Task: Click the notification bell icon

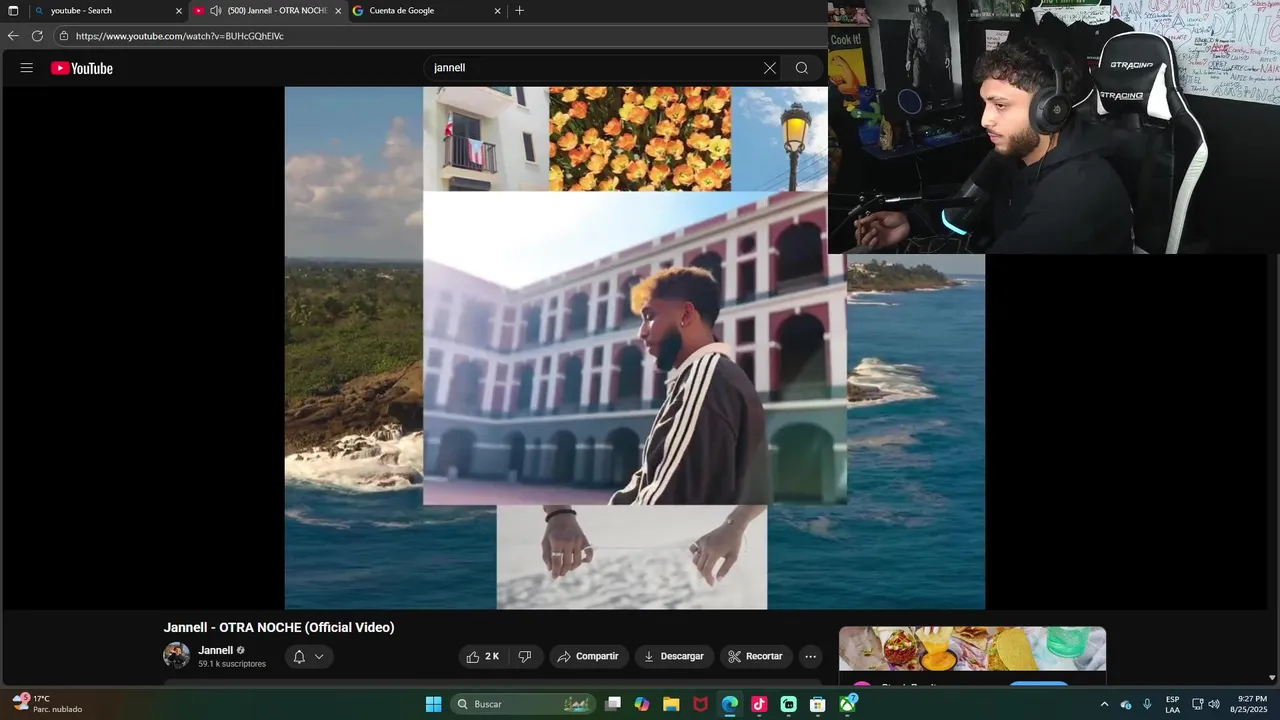Action: (x=299, y=657)
